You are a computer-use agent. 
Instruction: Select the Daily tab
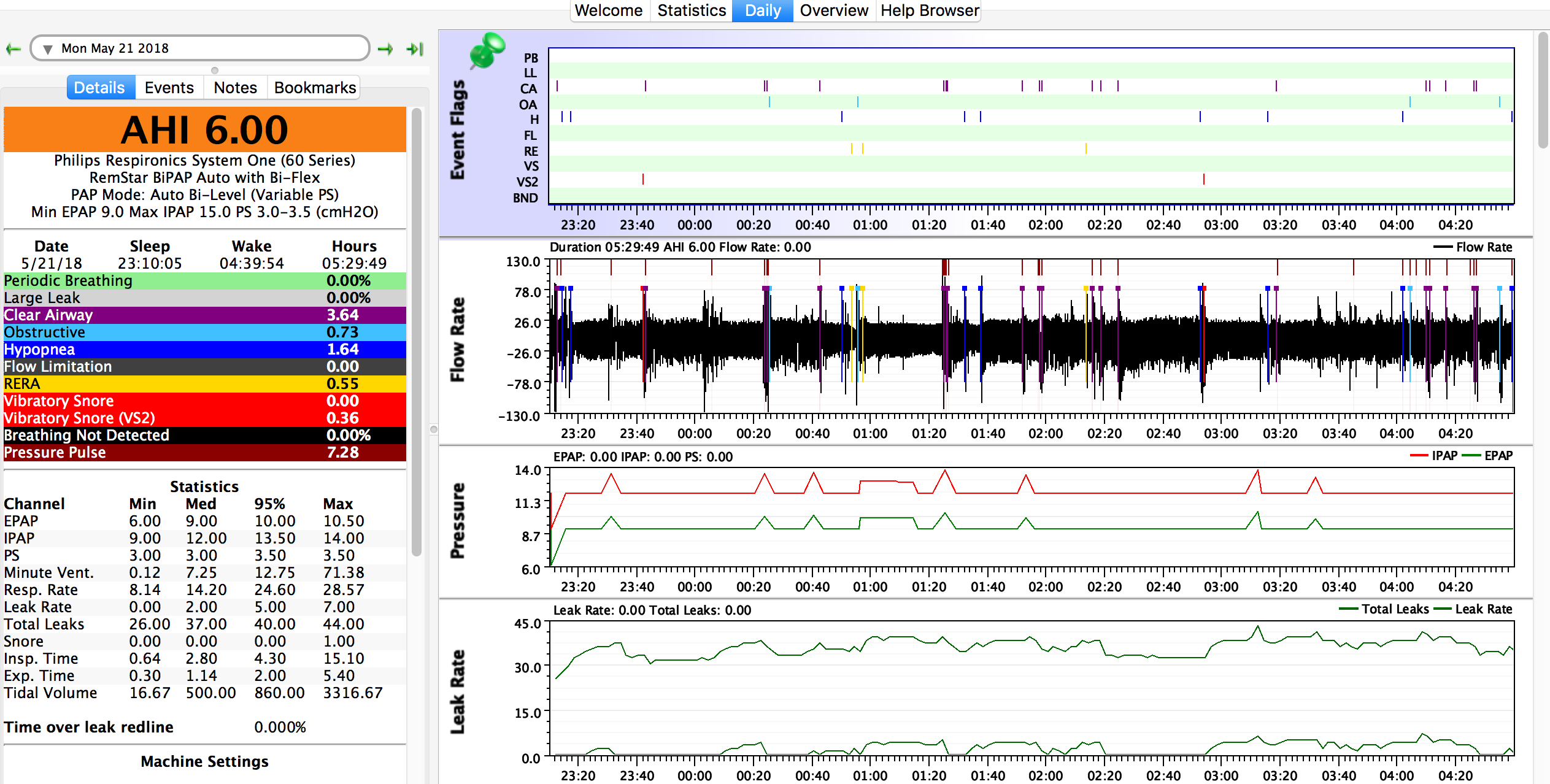763,10
